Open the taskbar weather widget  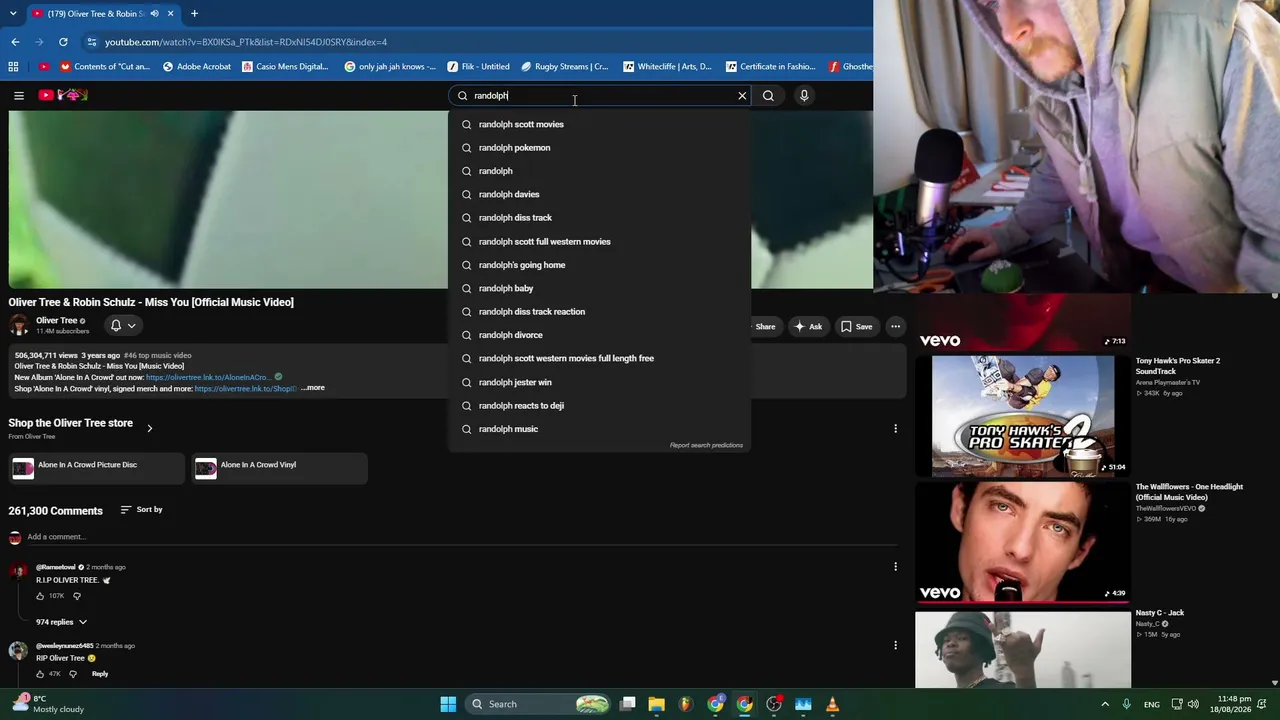pos(47,704)
